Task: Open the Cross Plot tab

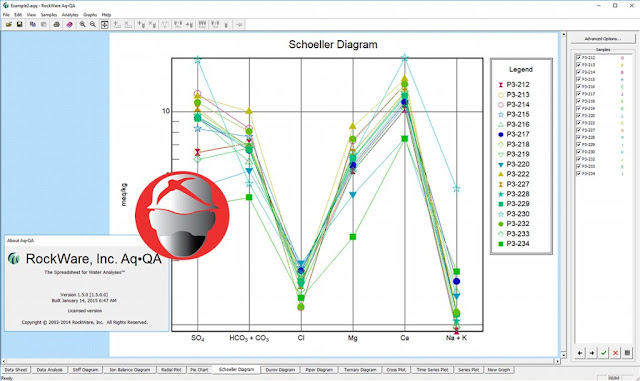Action: (x=396, y=370)
